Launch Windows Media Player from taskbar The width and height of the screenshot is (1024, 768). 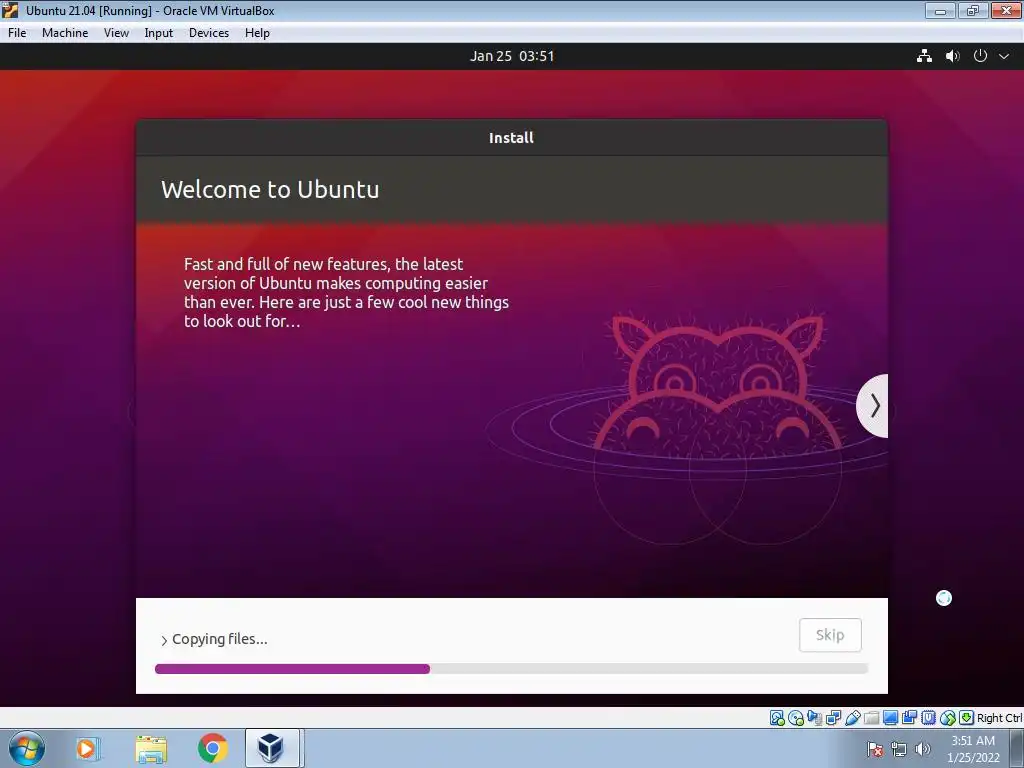point(88,748)
